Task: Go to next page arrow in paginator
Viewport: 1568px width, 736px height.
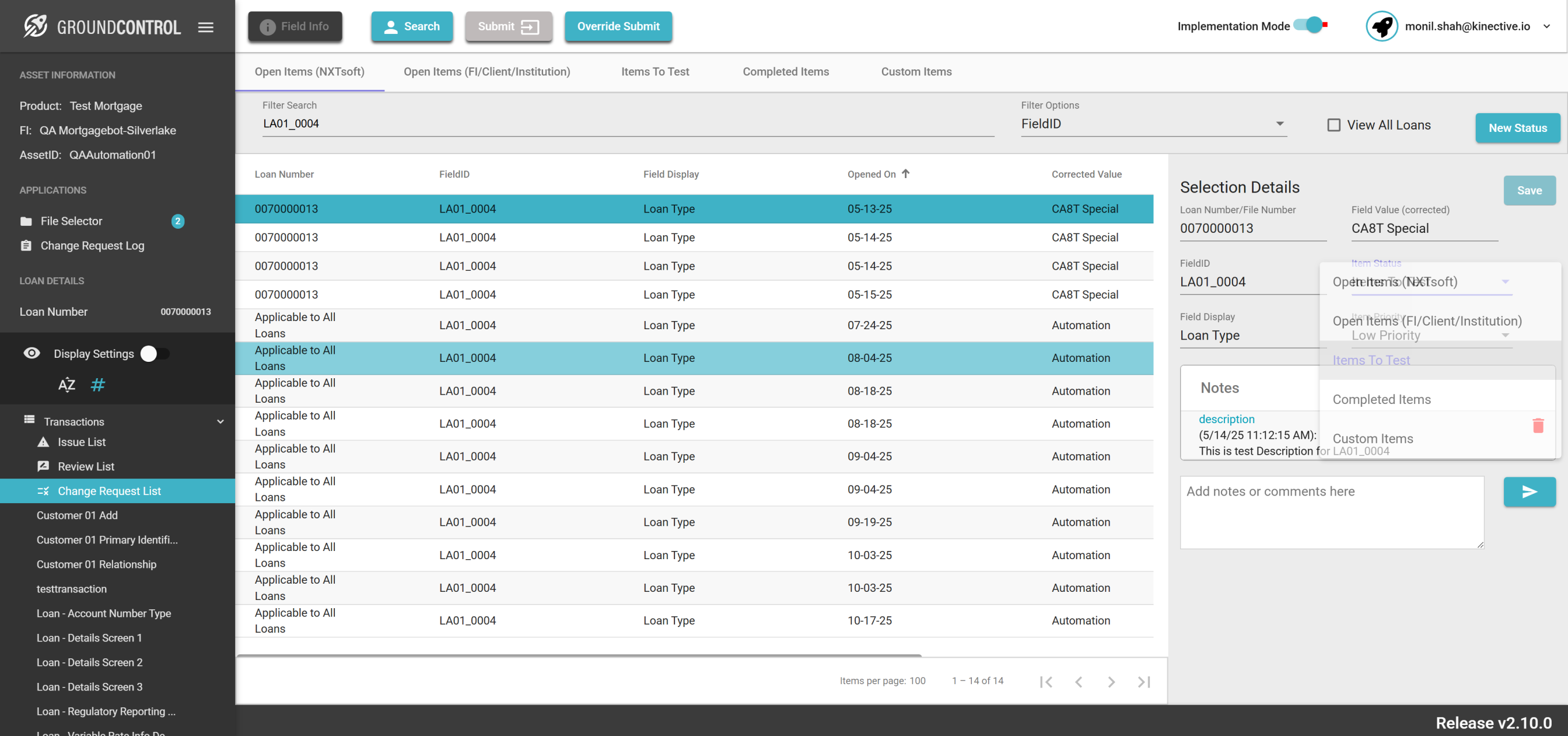Action: click(x=1111, y=681)
